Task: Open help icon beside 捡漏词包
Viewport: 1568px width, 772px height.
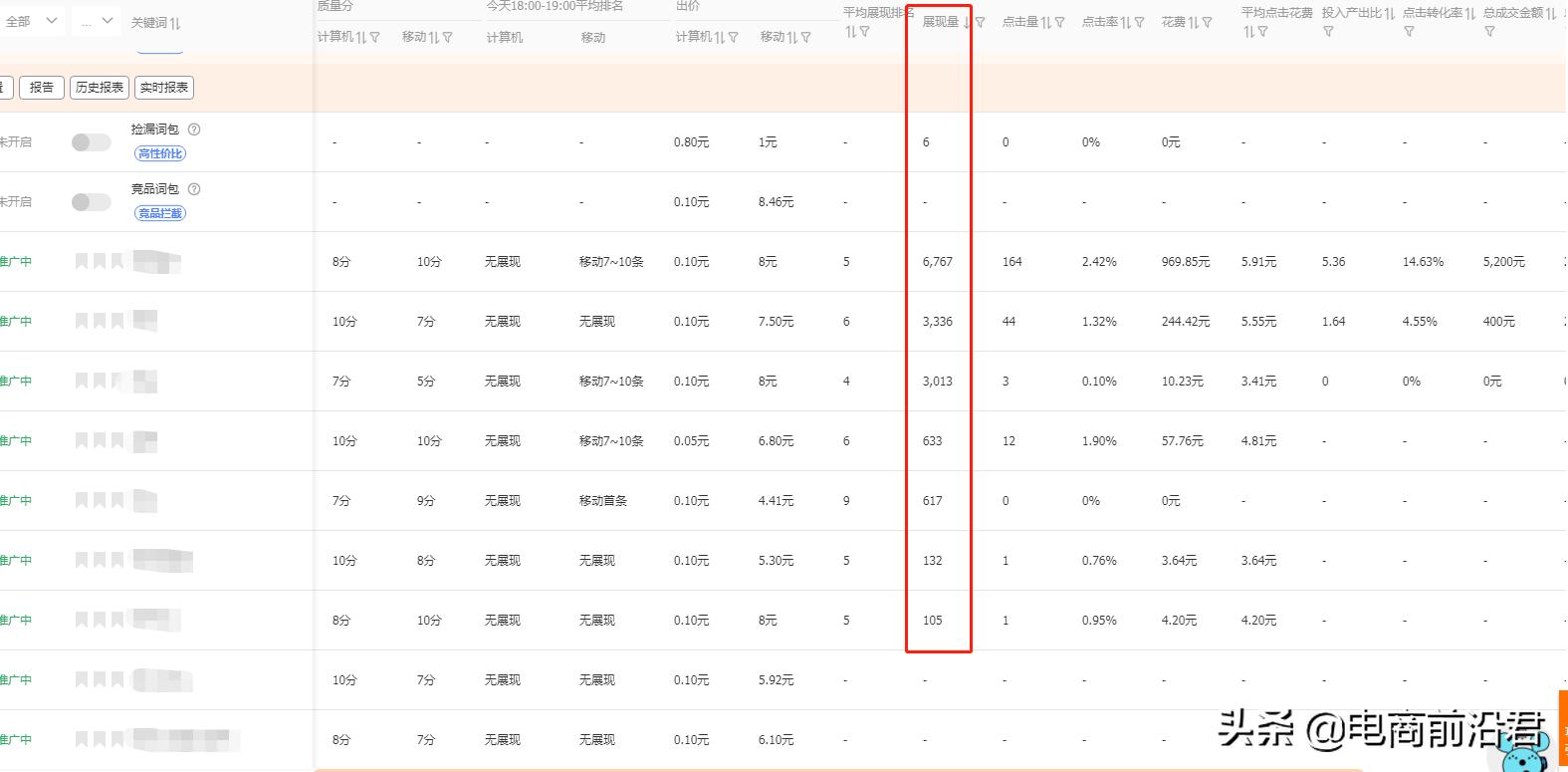Action: click(x=194, y=129)
